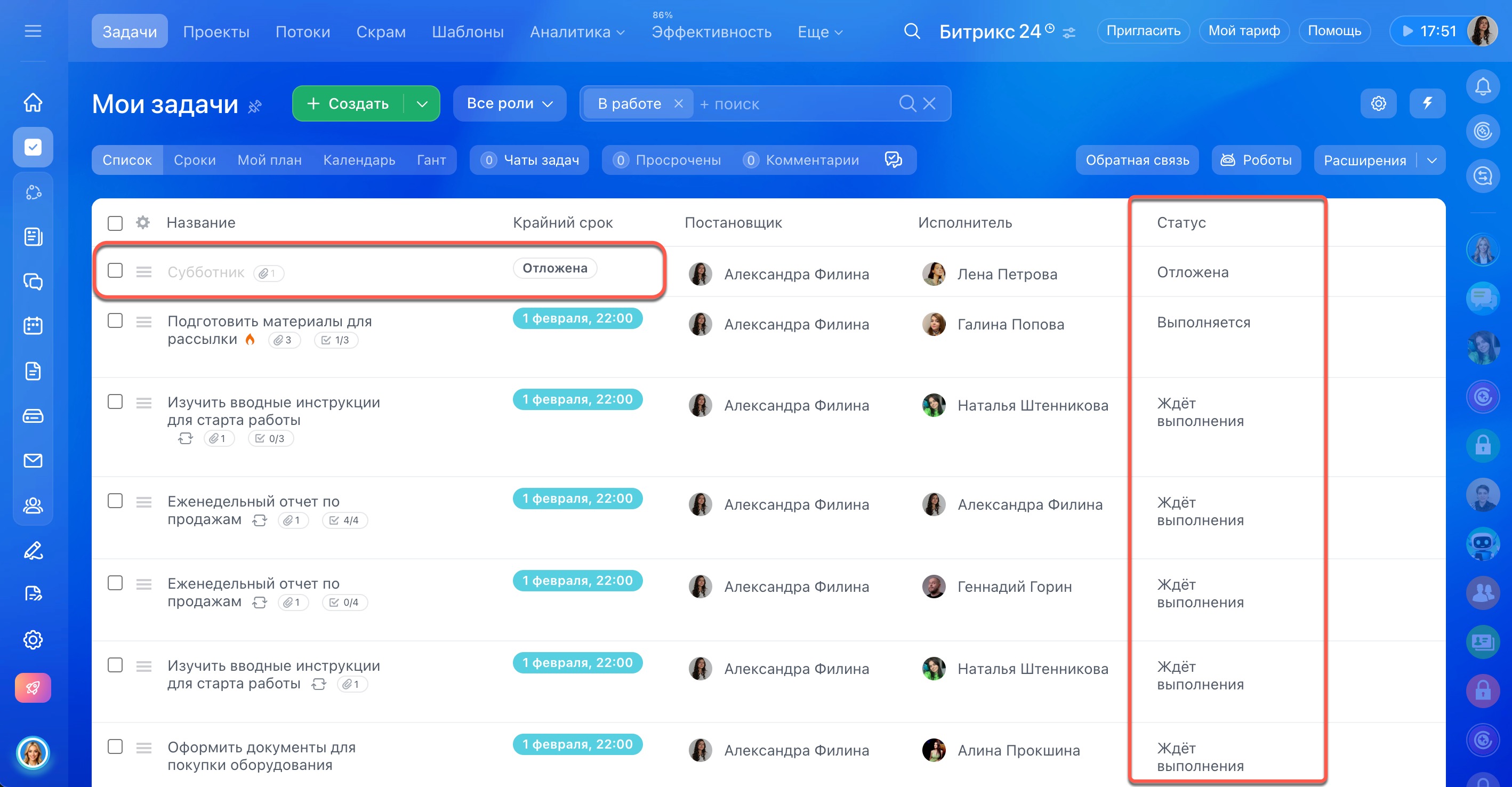Check the Субботник task checkbox
Screen dimensions: 1512x787
[115, 270]
